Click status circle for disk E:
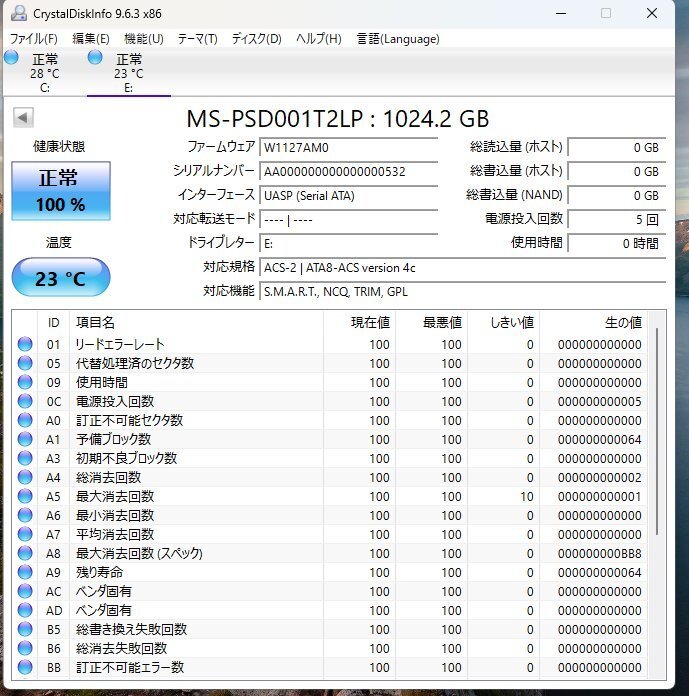 click(x=95, y=57)
